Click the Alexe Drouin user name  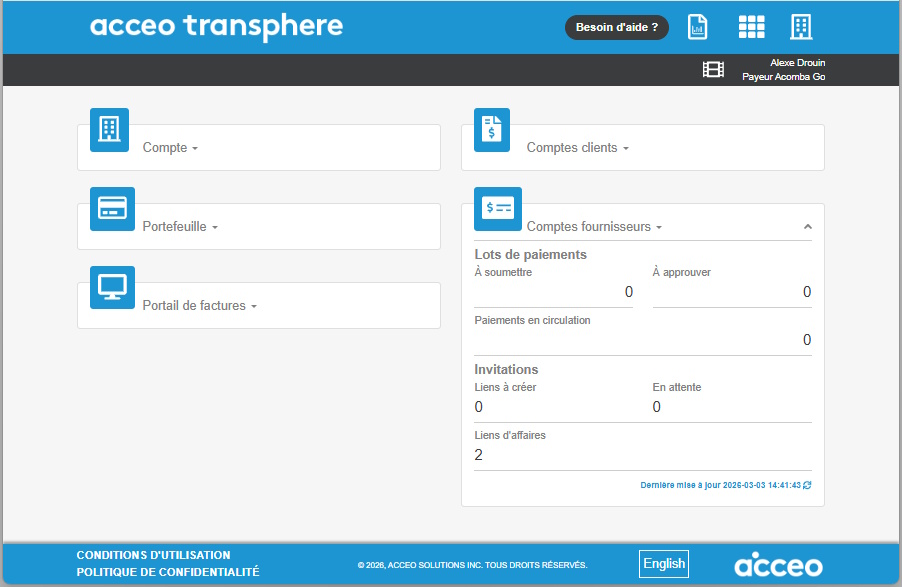(x=798, y=63)
